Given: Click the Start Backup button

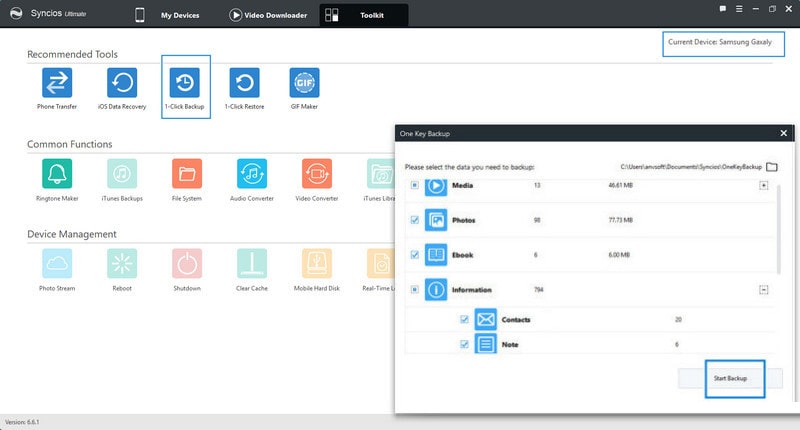Looking at the screenshot, I should [730, 378].
